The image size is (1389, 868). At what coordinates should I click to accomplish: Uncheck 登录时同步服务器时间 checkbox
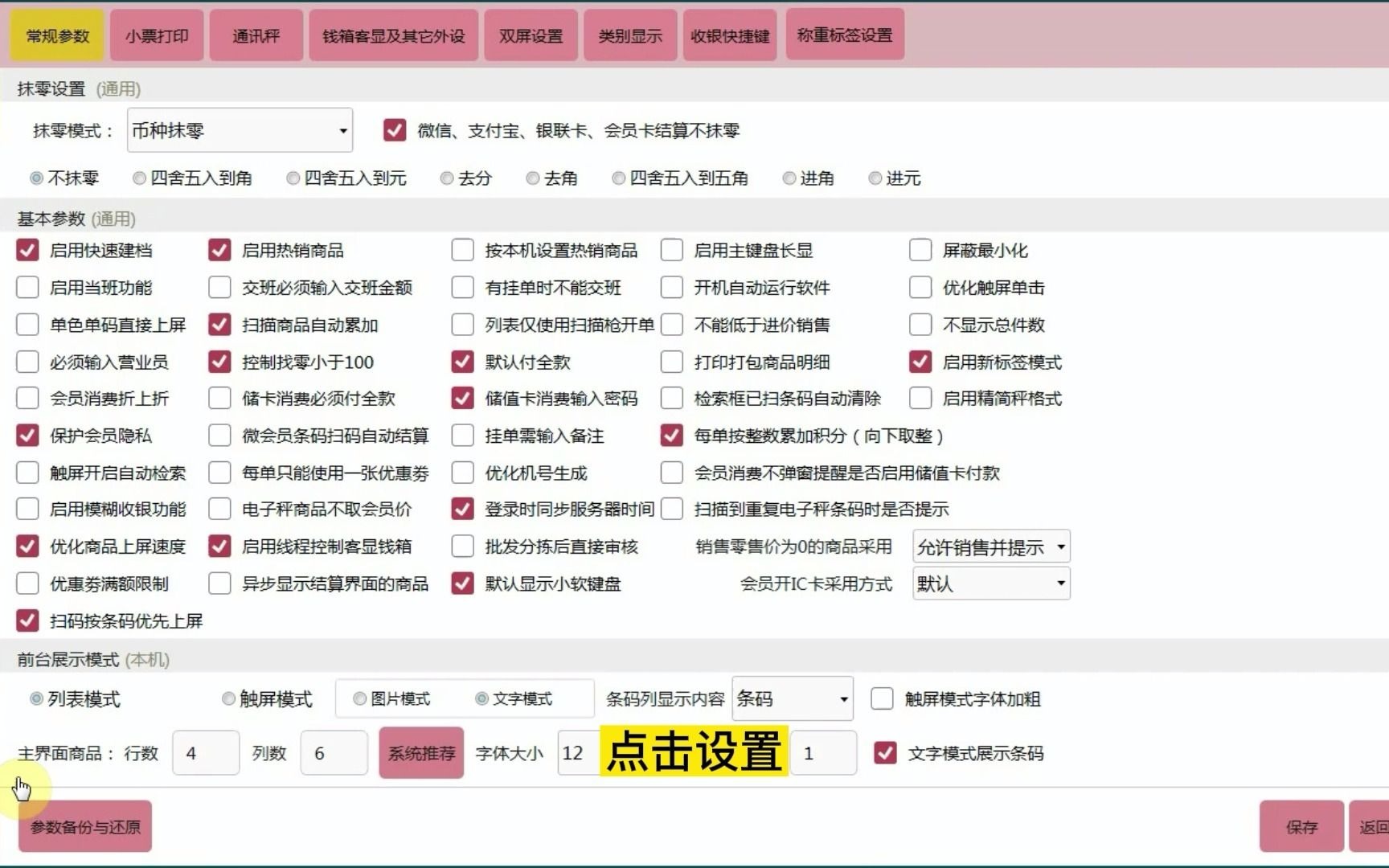click(x=462, y=509)
